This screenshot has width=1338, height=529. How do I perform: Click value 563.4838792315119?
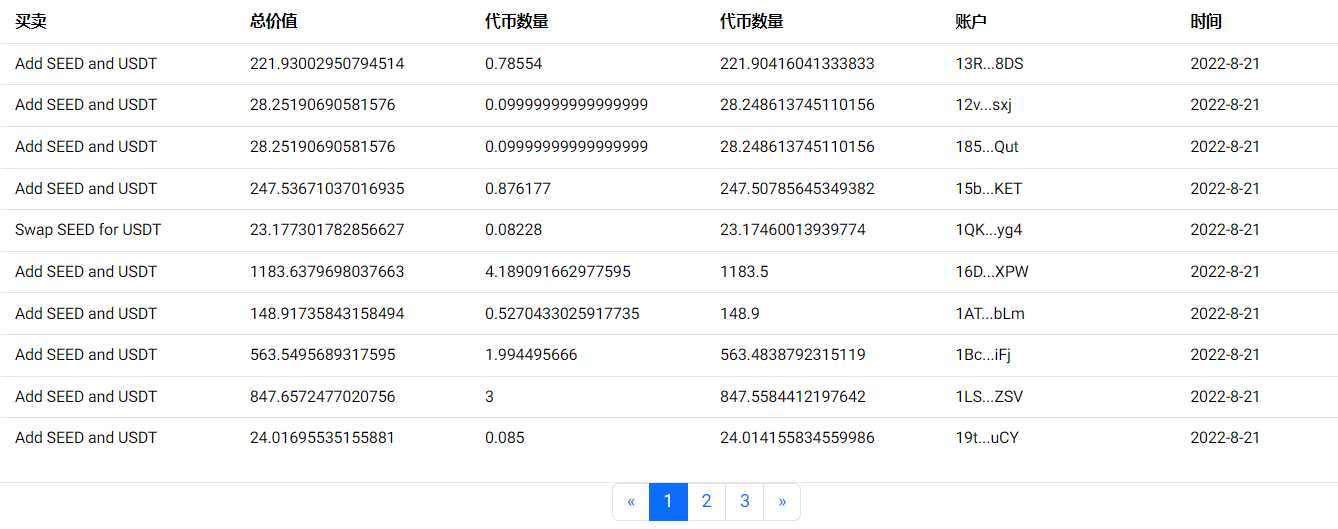point(793,355)
